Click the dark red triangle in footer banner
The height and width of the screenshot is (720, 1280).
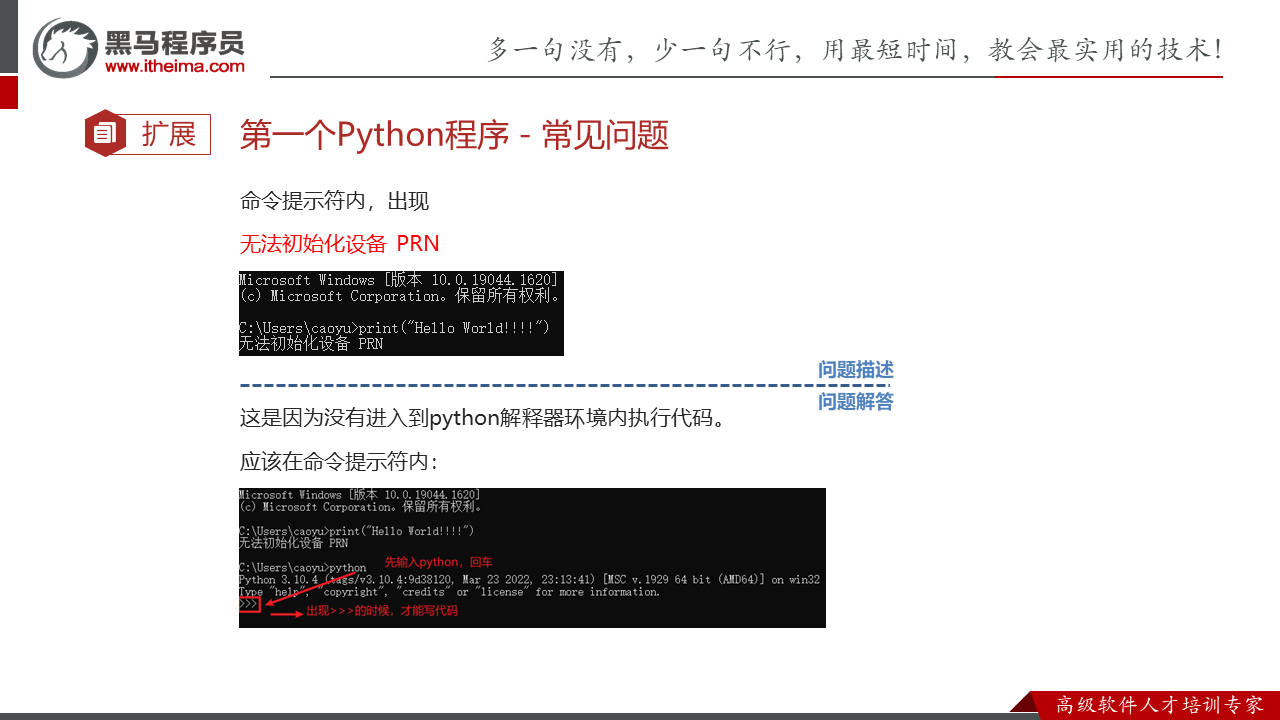coord(1020,702)
